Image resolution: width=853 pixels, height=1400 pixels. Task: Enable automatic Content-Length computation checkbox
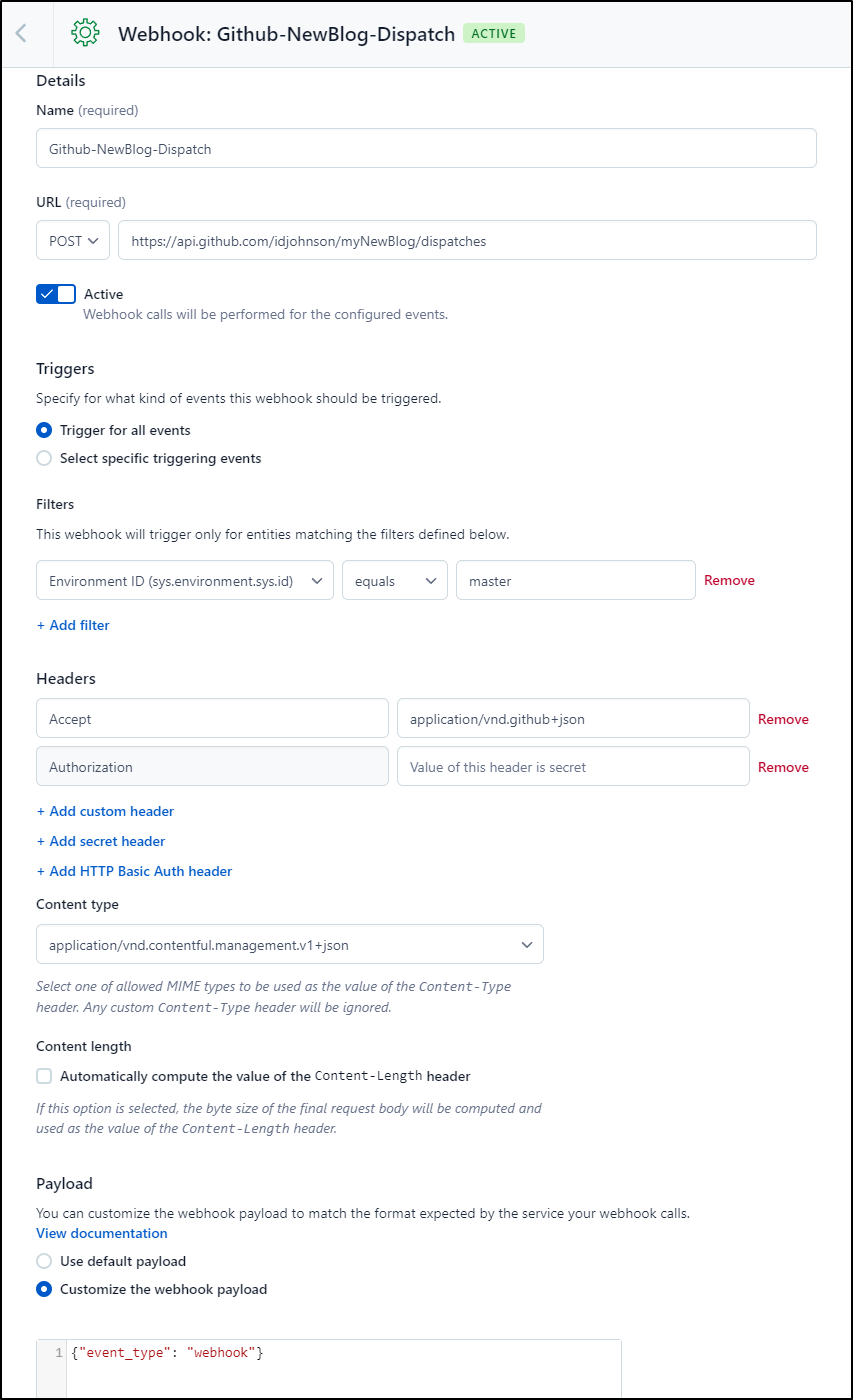[x=44, y=1076]
